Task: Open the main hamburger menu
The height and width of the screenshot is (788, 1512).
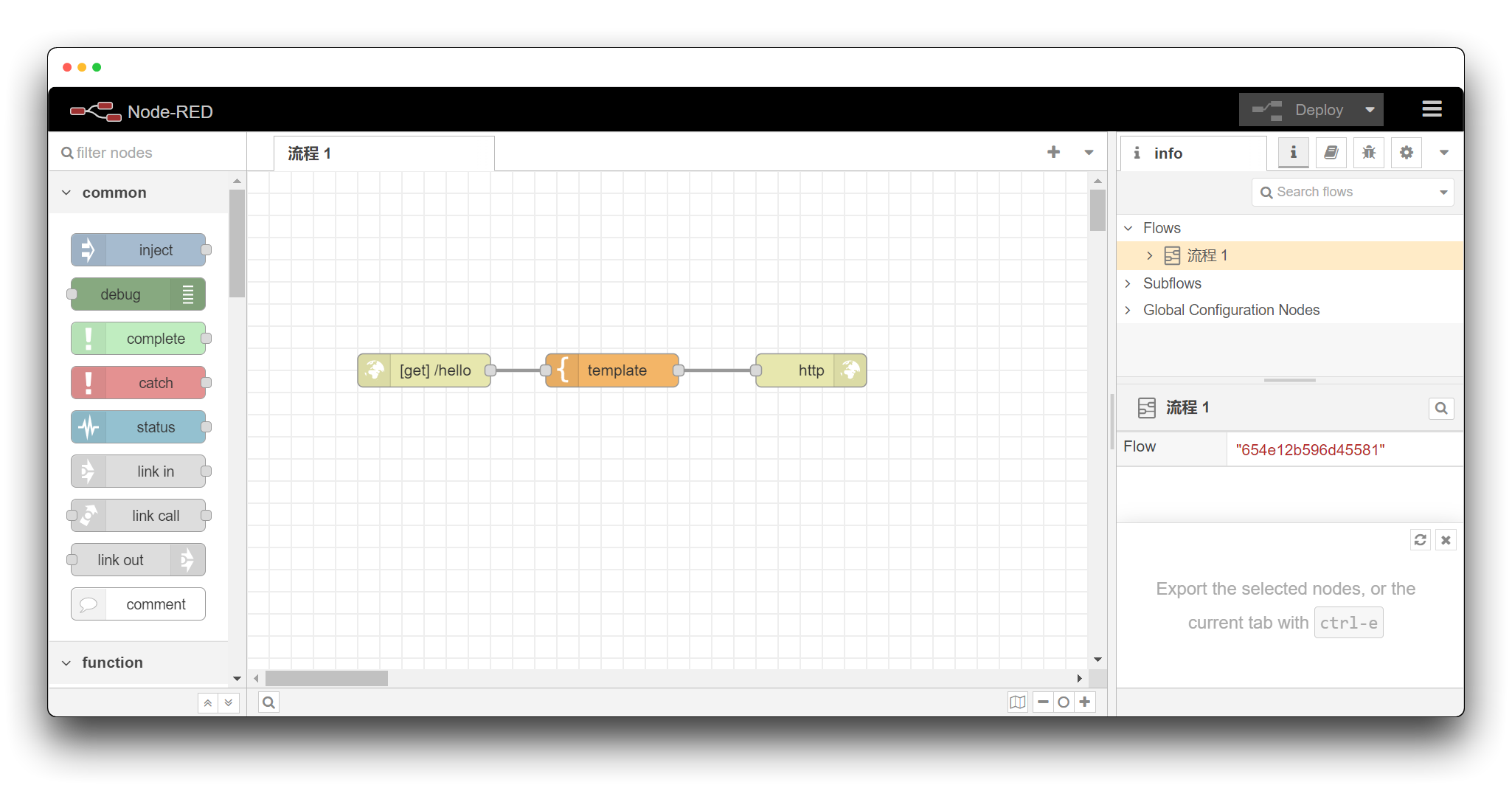Action: [1432, 109]
